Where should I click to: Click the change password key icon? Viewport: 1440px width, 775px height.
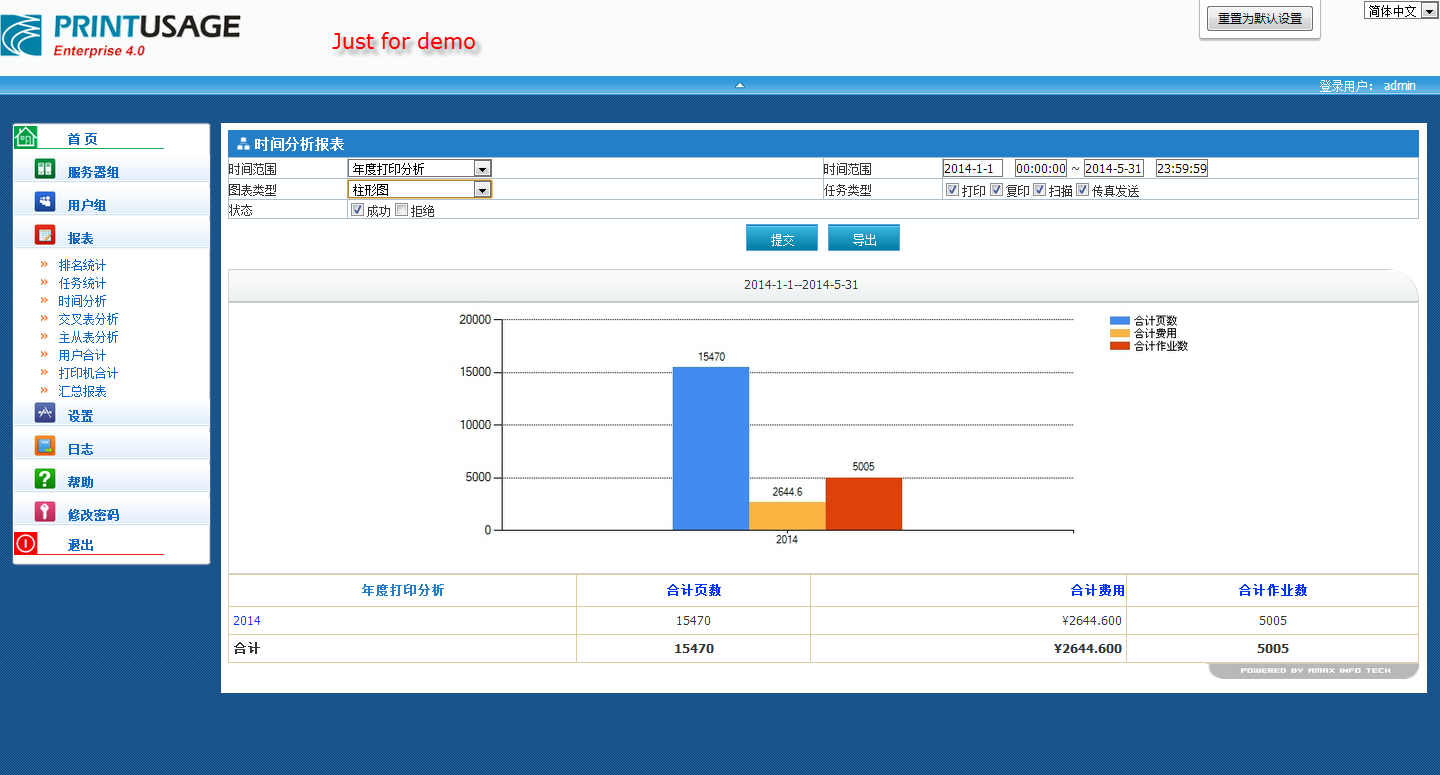[x=45, y=512]
